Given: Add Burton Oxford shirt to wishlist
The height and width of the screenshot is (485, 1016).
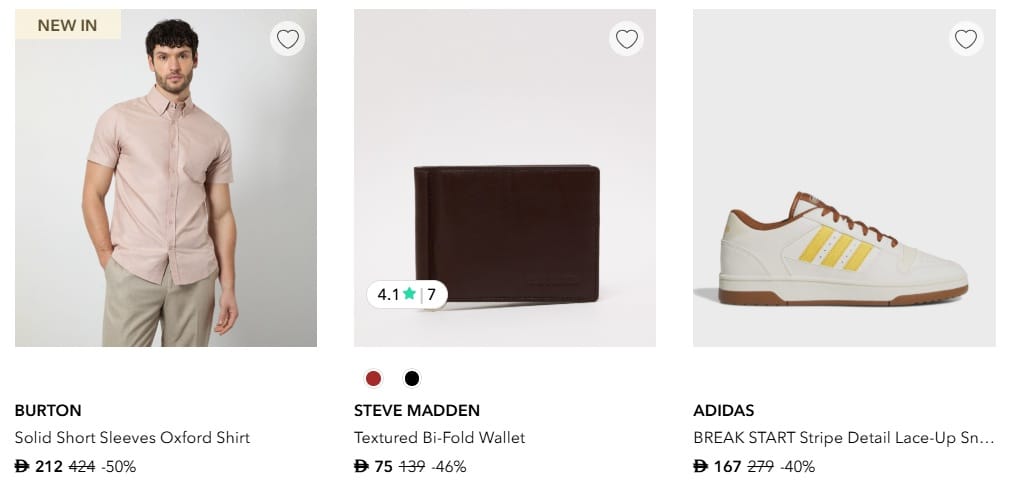Looking at the screenshot, I should click(288, 39).
